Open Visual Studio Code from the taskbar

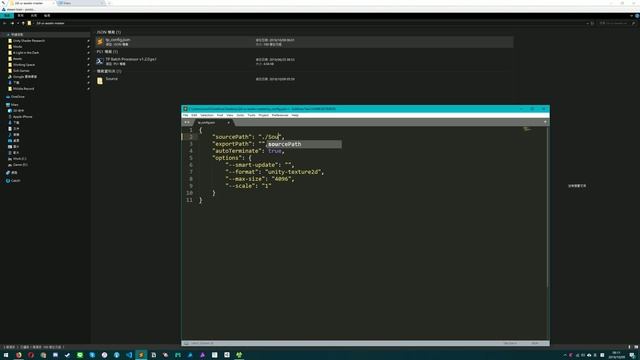click(129, 355)
